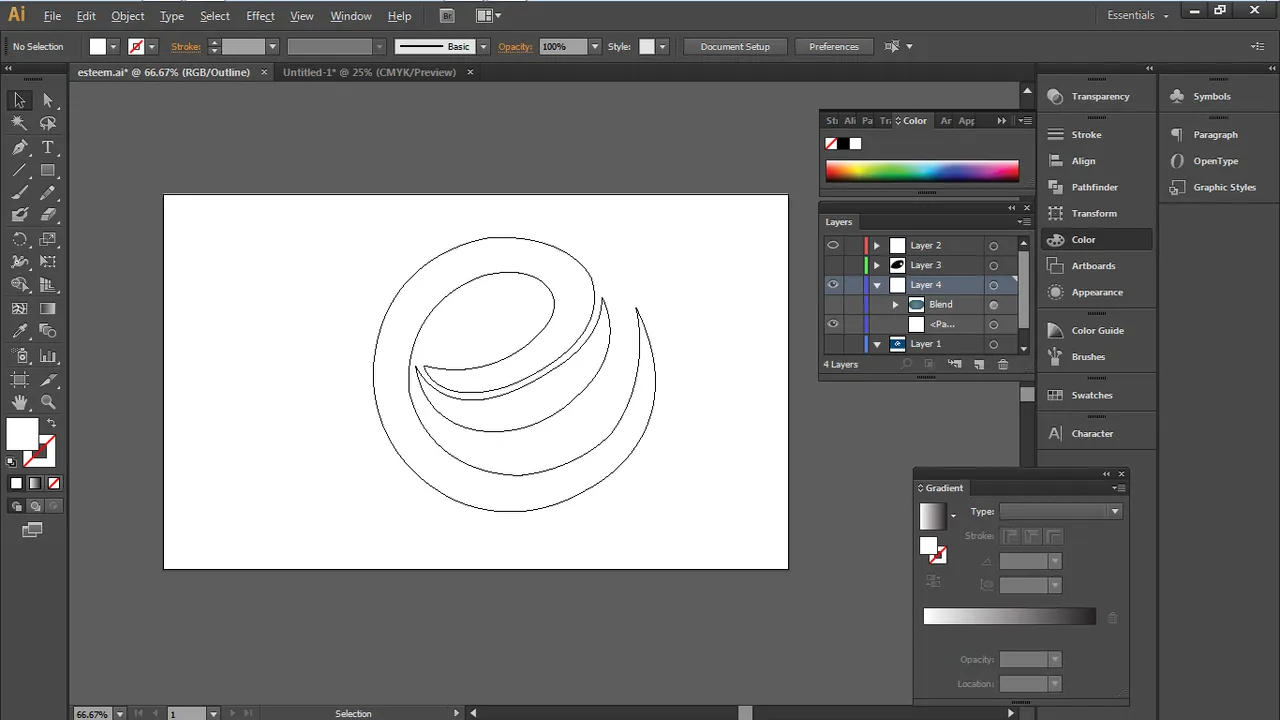Click the Preferences button
The image size is (1280, 720).
pyautogui.click(x=834, y=47)
